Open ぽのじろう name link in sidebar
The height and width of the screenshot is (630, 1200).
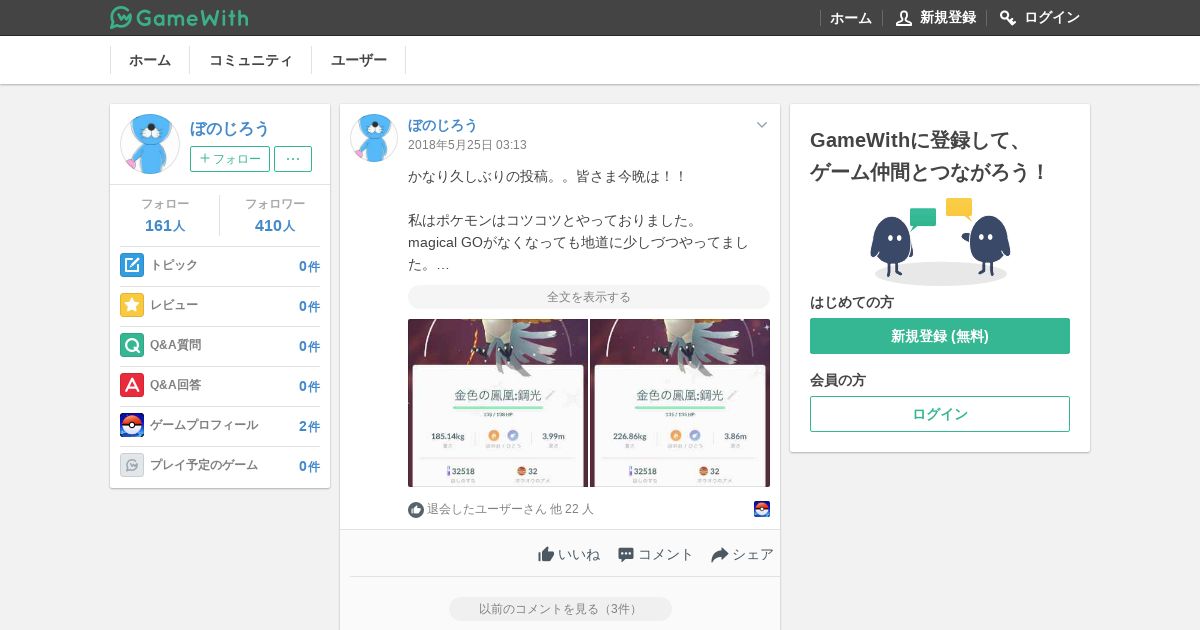pos(230,128)
